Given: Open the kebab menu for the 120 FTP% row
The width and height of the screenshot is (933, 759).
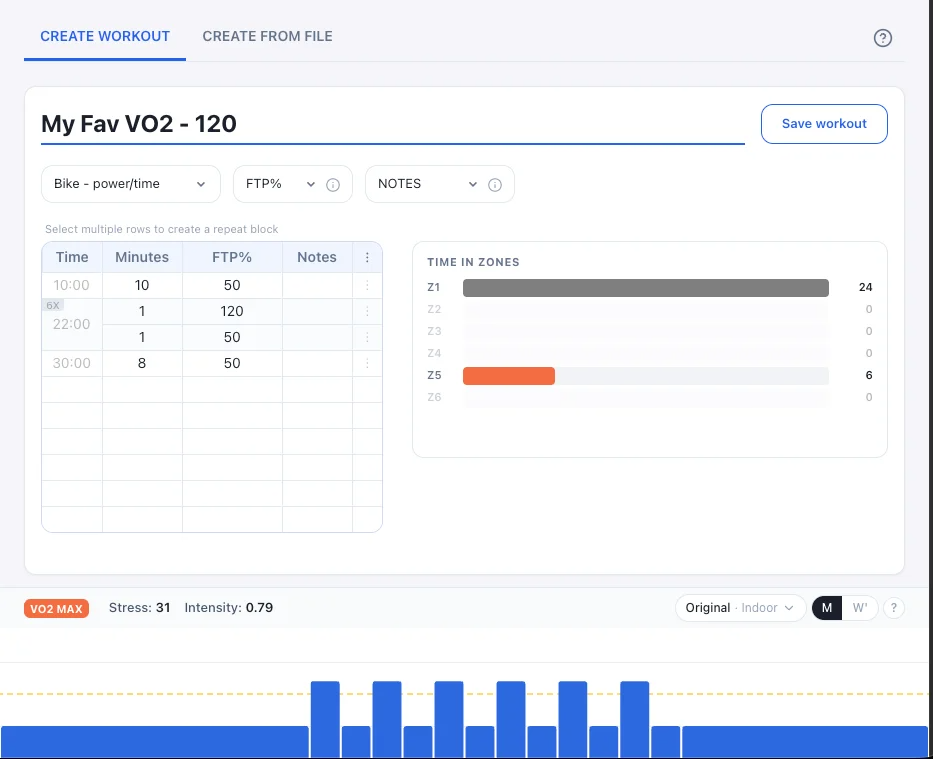Looking at the screenshot, I should [367, 311].
